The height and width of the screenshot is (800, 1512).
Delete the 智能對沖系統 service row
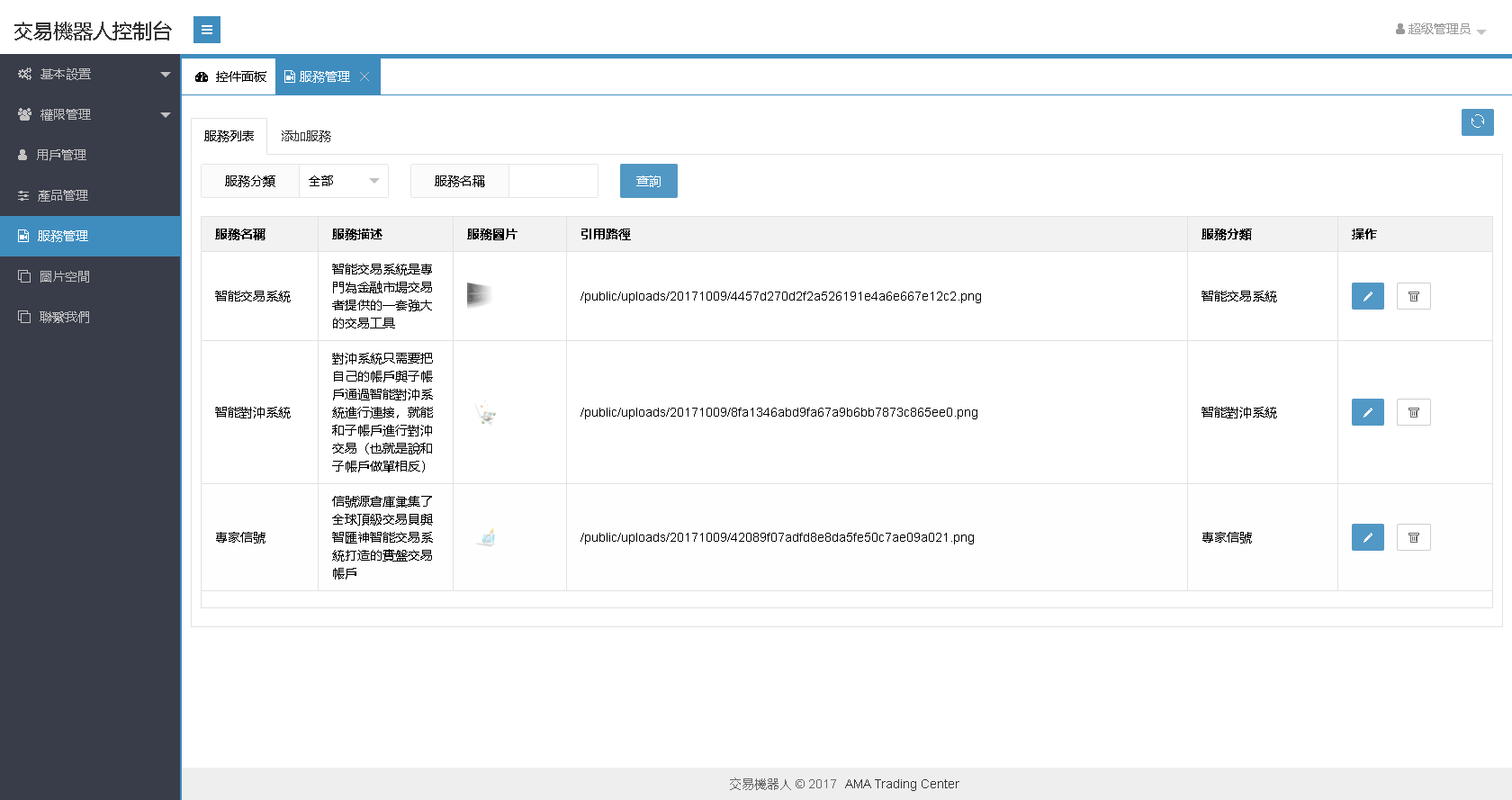[1413, 412]
